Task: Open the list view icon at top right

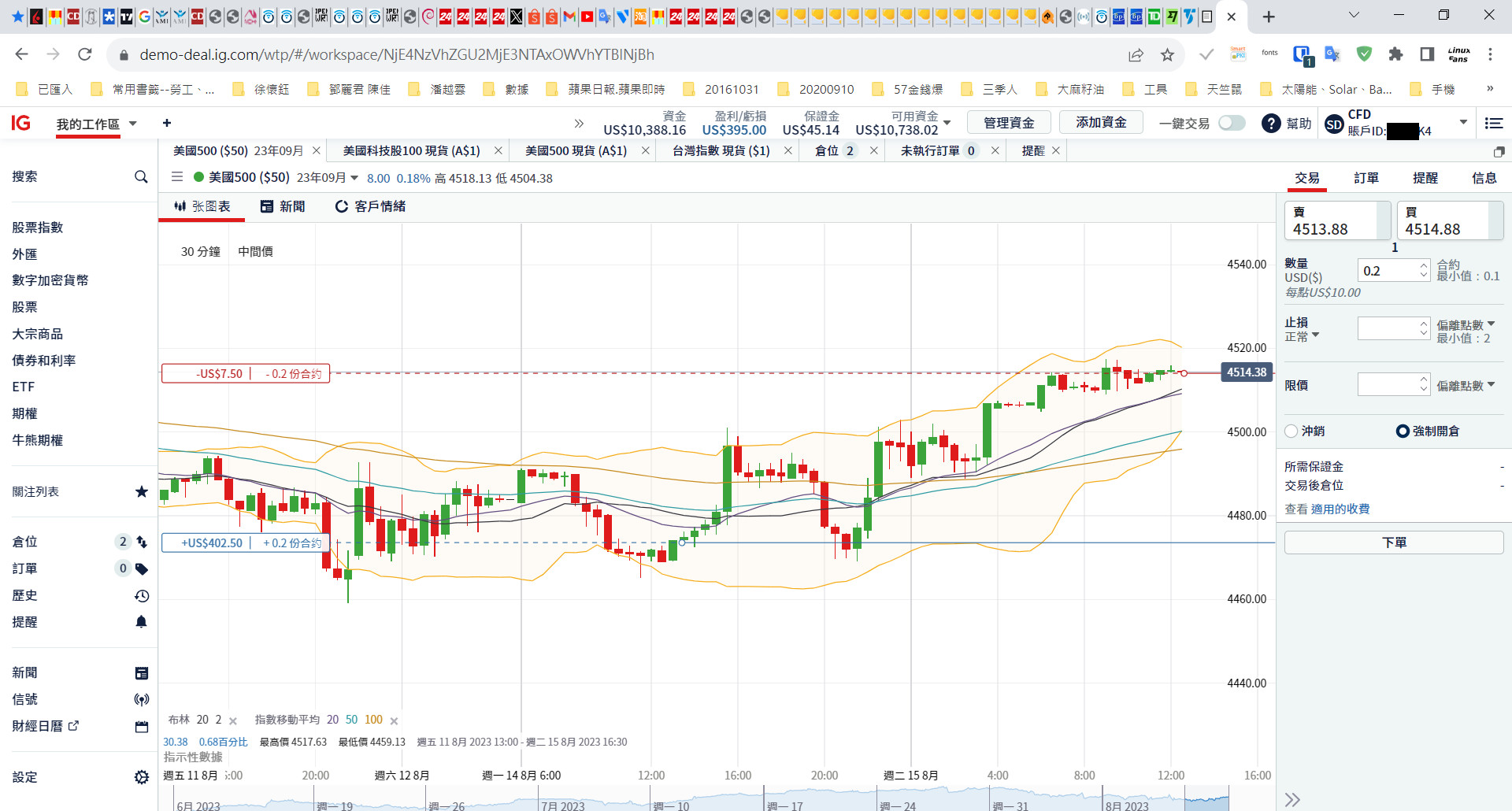Action: click(x=1494, y=123)
